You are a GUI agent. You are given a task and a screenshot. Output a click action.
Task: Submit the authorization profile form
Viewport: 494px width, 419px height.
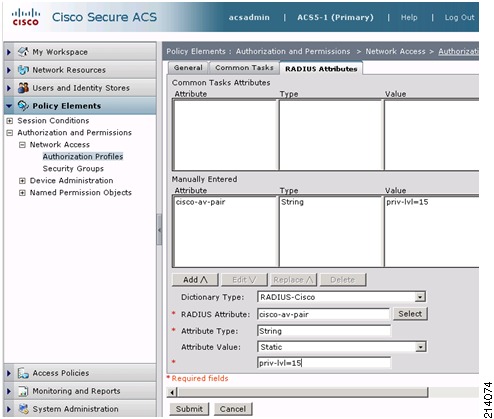[189, 409]
